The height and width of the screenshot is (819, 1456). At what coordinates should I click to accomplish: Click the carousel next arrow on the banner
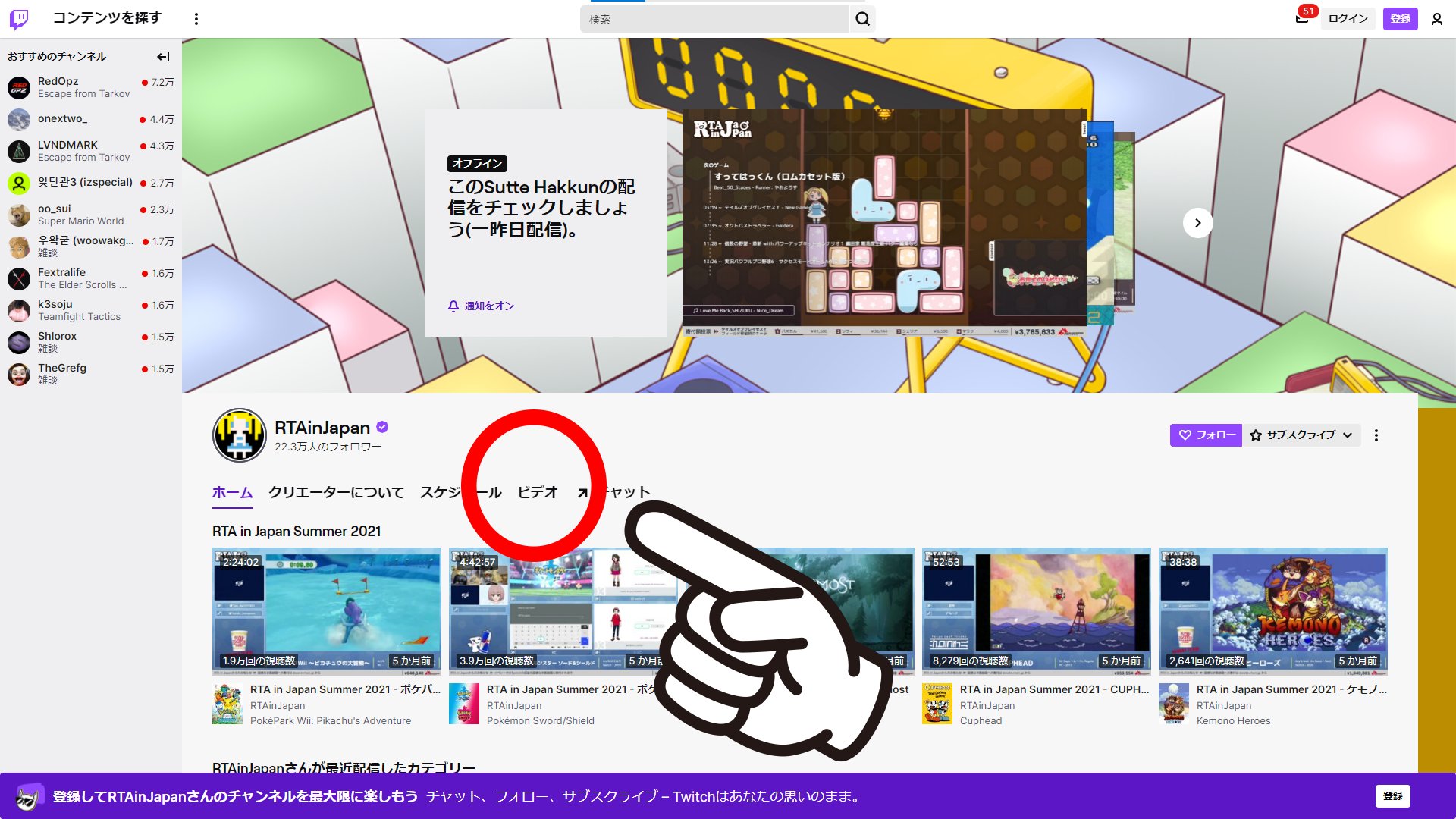click(1198, 222)
